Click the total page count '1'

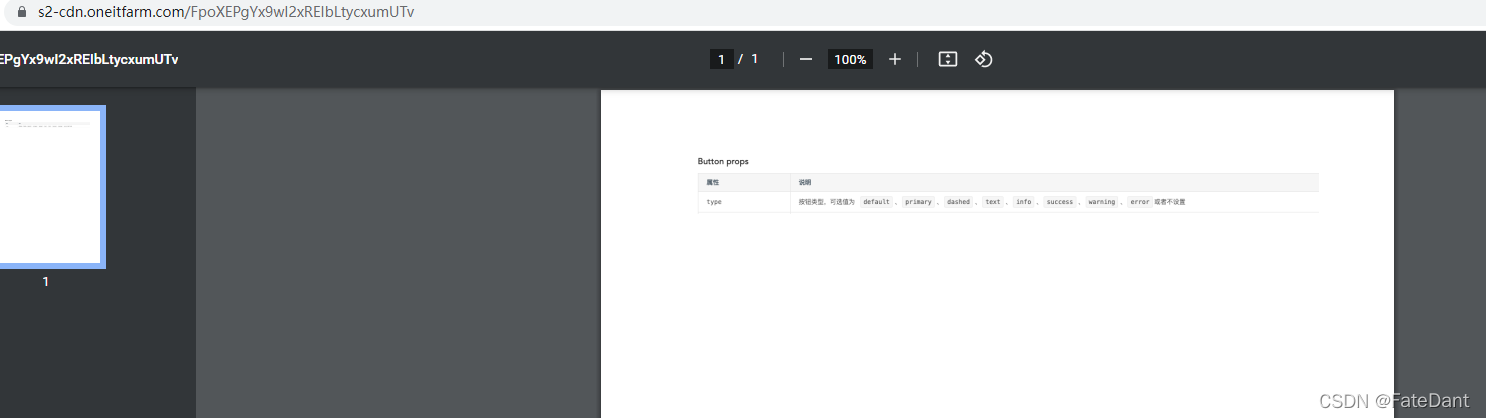(x=755, y=59)
